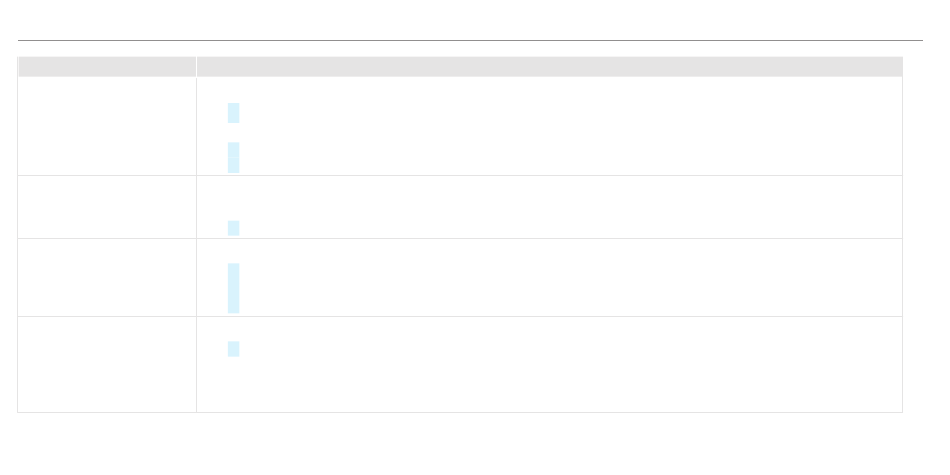Screen dimensions: 950x475
Task: Click blank area below blue box in last row
Action: (550, 385)
